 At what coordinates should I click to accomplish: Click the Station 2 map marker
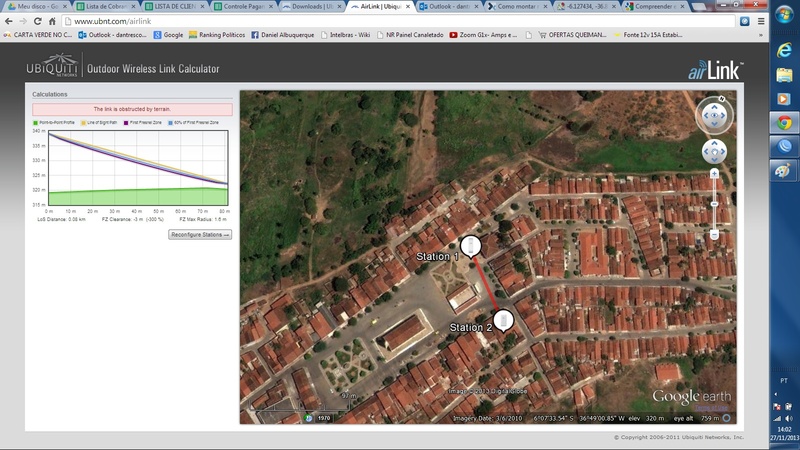pyautogui.click(x=504, y=320)
